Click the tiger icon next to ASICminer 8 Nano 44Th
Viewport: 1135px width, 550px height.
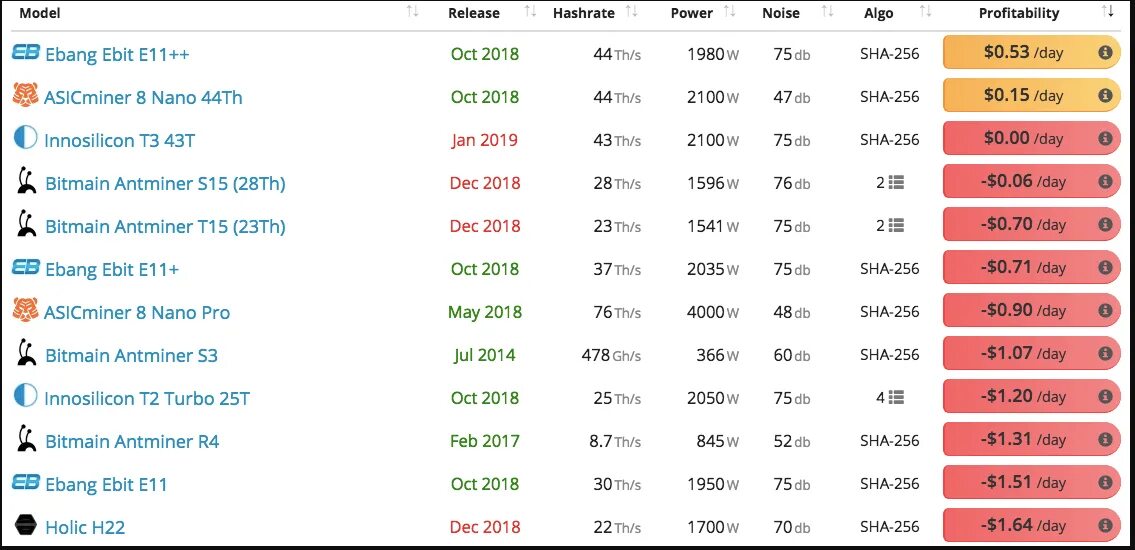25,96
